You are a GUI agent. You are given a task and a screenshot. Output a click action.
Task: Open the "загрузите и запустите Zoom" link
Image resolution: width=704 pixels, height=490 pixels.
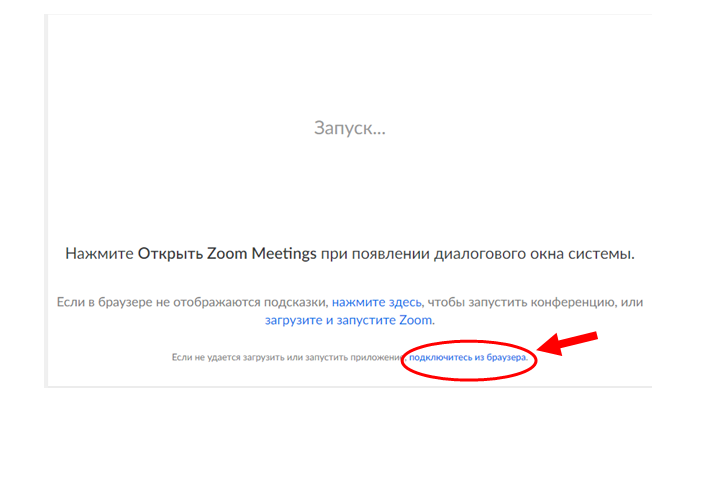tap(349, 320)
